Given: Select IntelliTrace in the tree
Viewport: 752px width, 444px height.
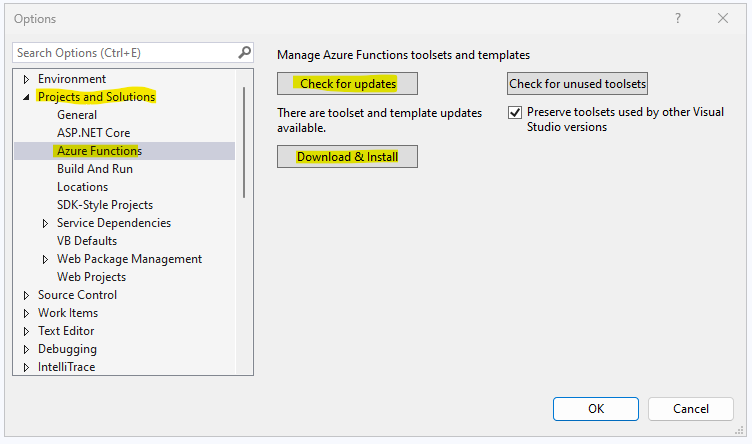Looking at the screenshot, I should click(x=67, y=367).
